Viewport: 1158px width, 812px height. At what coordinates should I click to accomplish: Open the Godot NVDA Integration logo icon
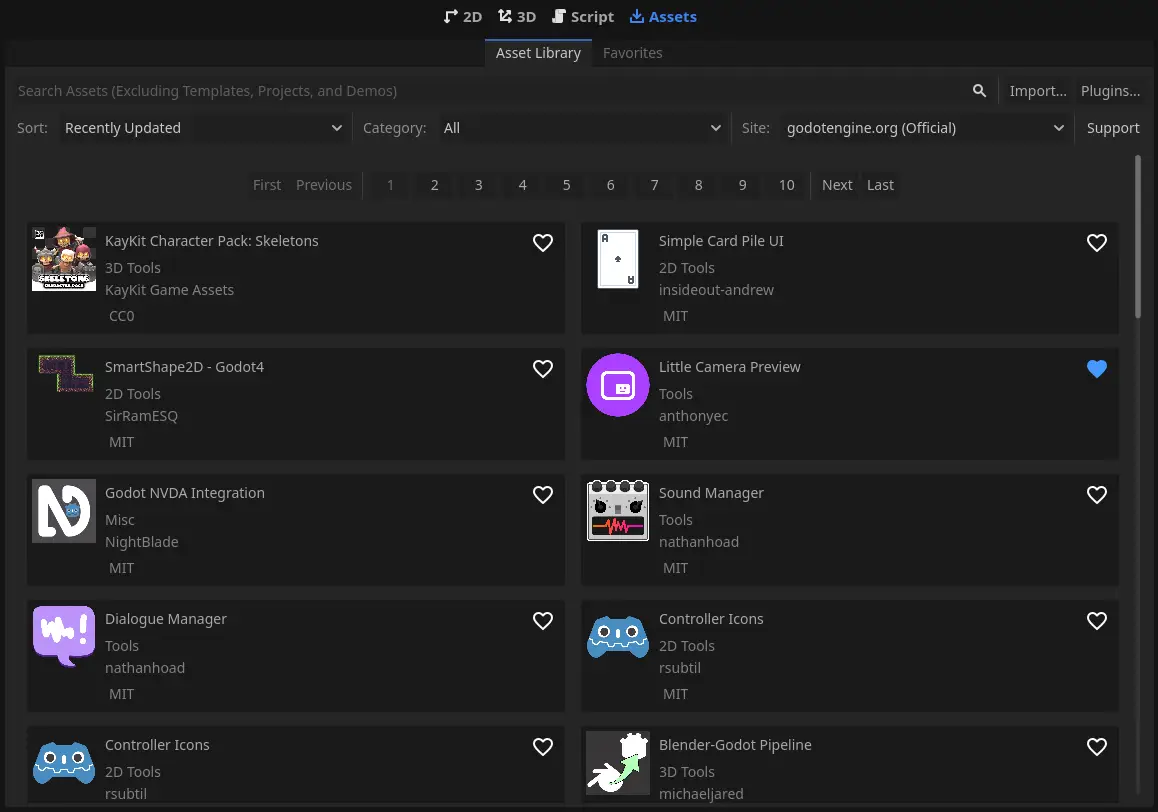tap(64, 511)
